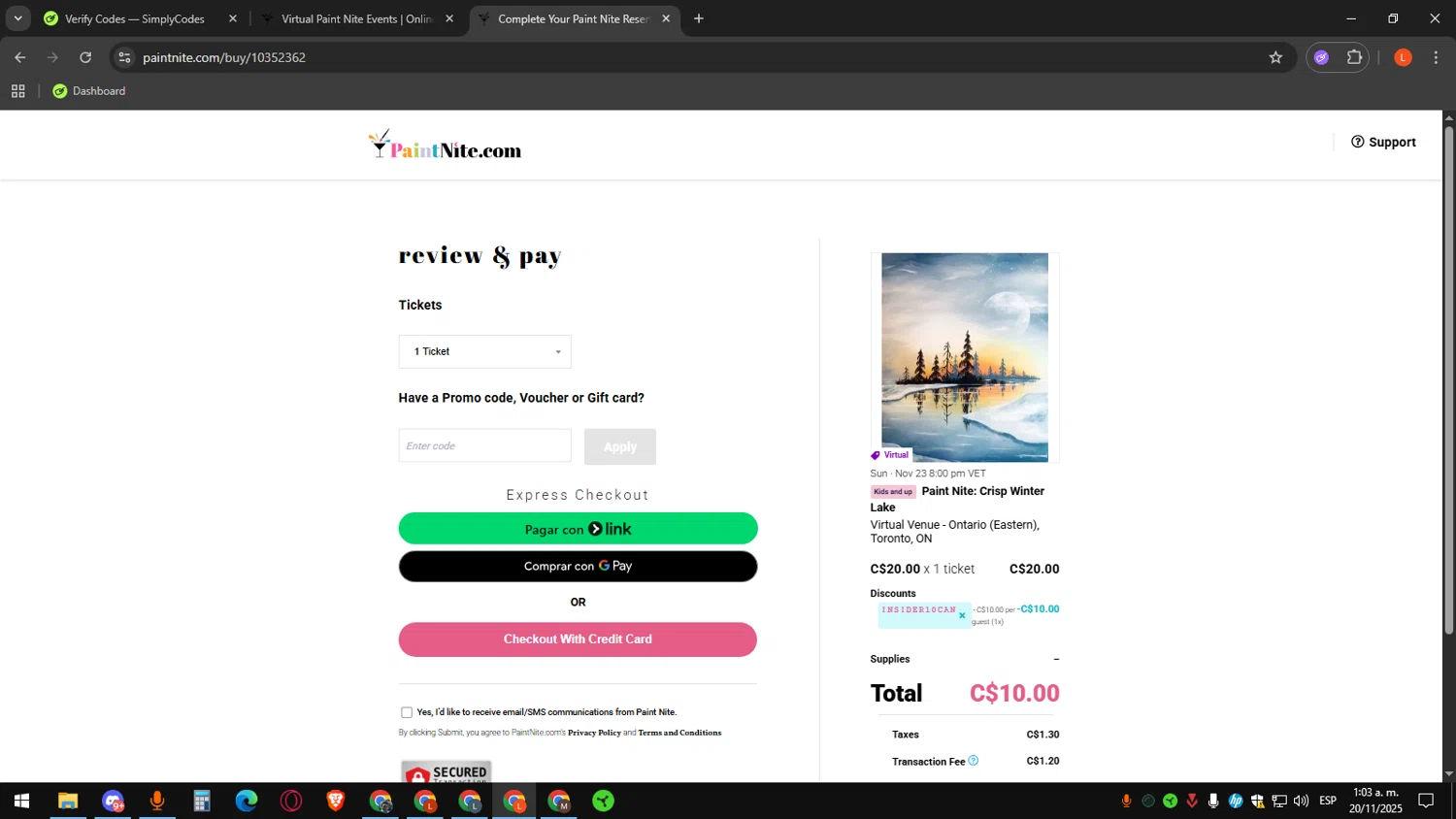Switch the ESP input language indicator
Viewport: 1456px width, 819px height.
point(1328,801)
